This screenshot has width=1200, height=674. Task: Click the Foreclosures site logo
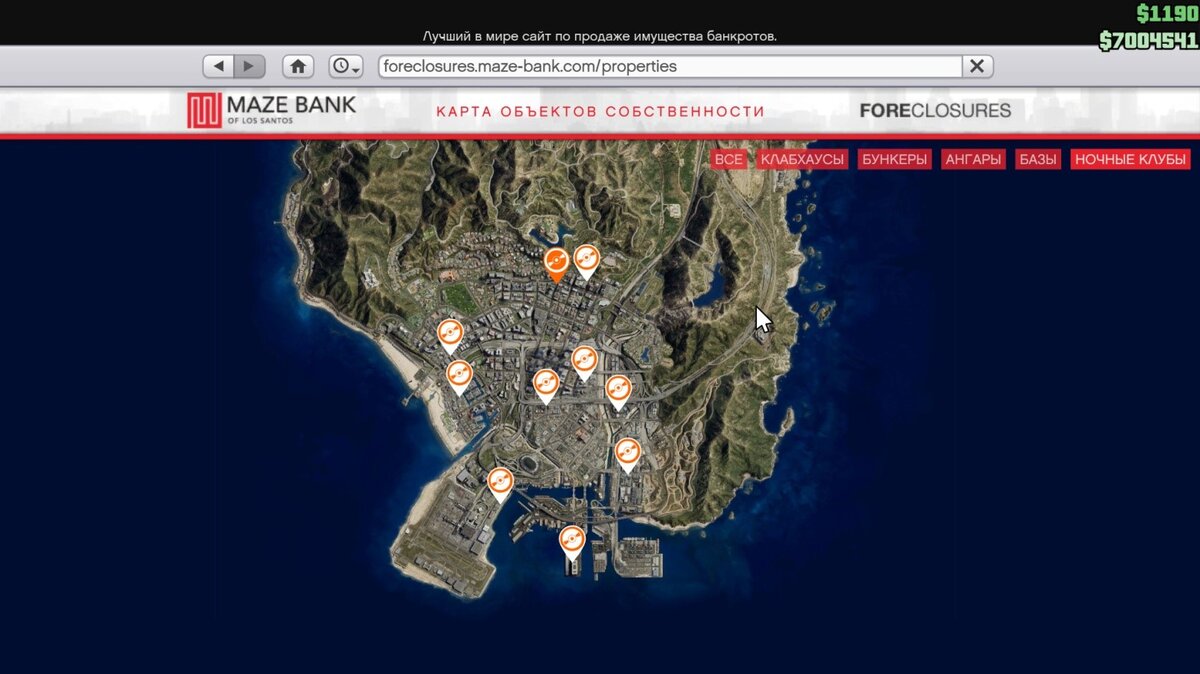(x=935, y=110)
